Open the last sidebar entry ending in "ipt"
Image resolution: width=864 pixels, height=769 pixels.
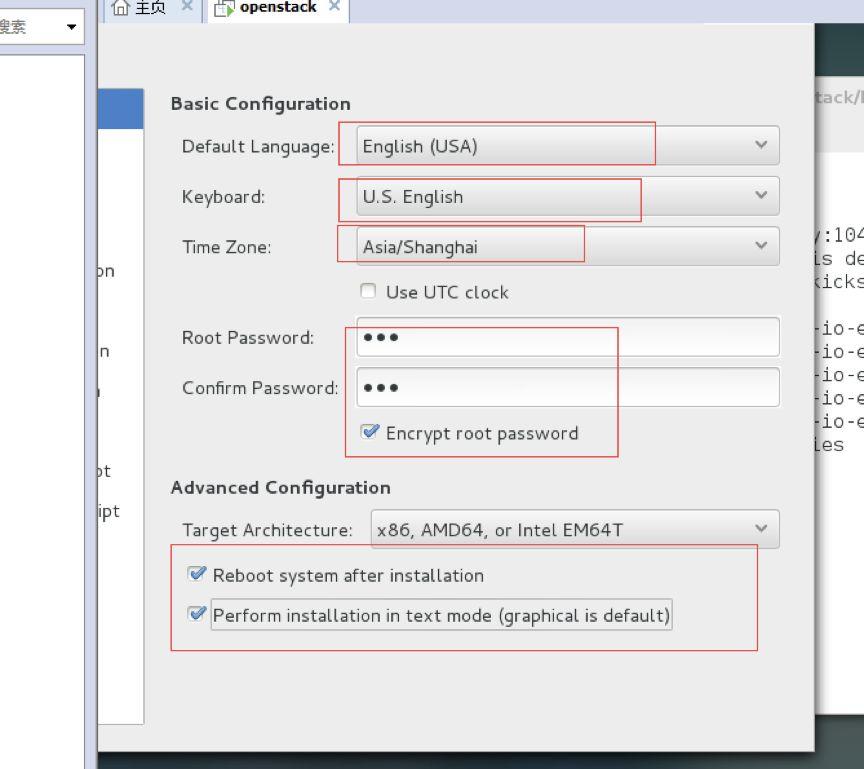point(108,511)
